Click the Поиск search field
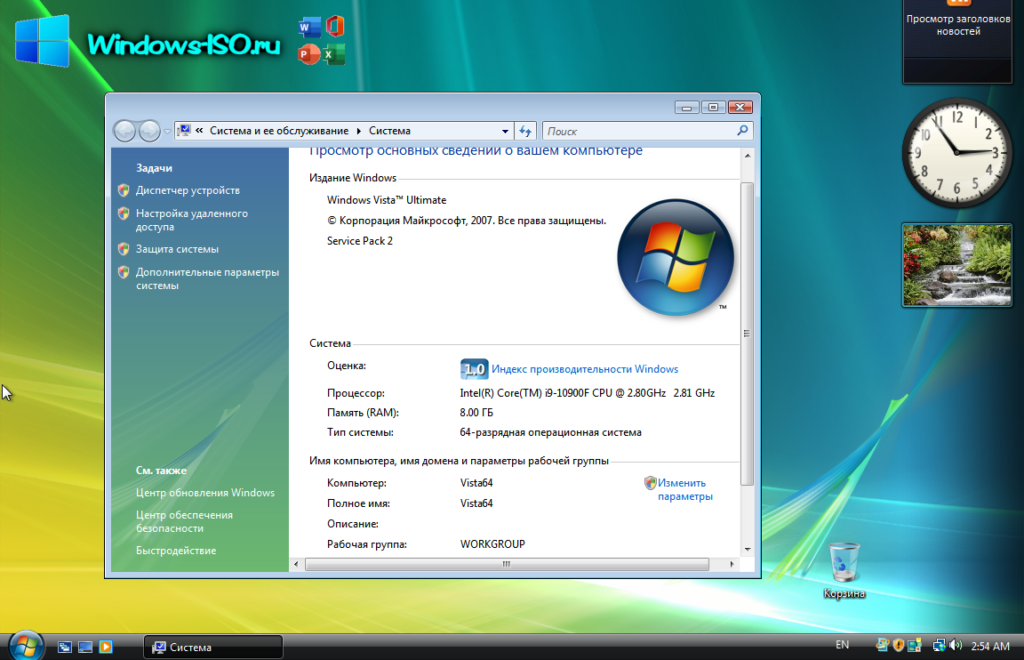Viewport: 1024px width, 660px height. 640,131
